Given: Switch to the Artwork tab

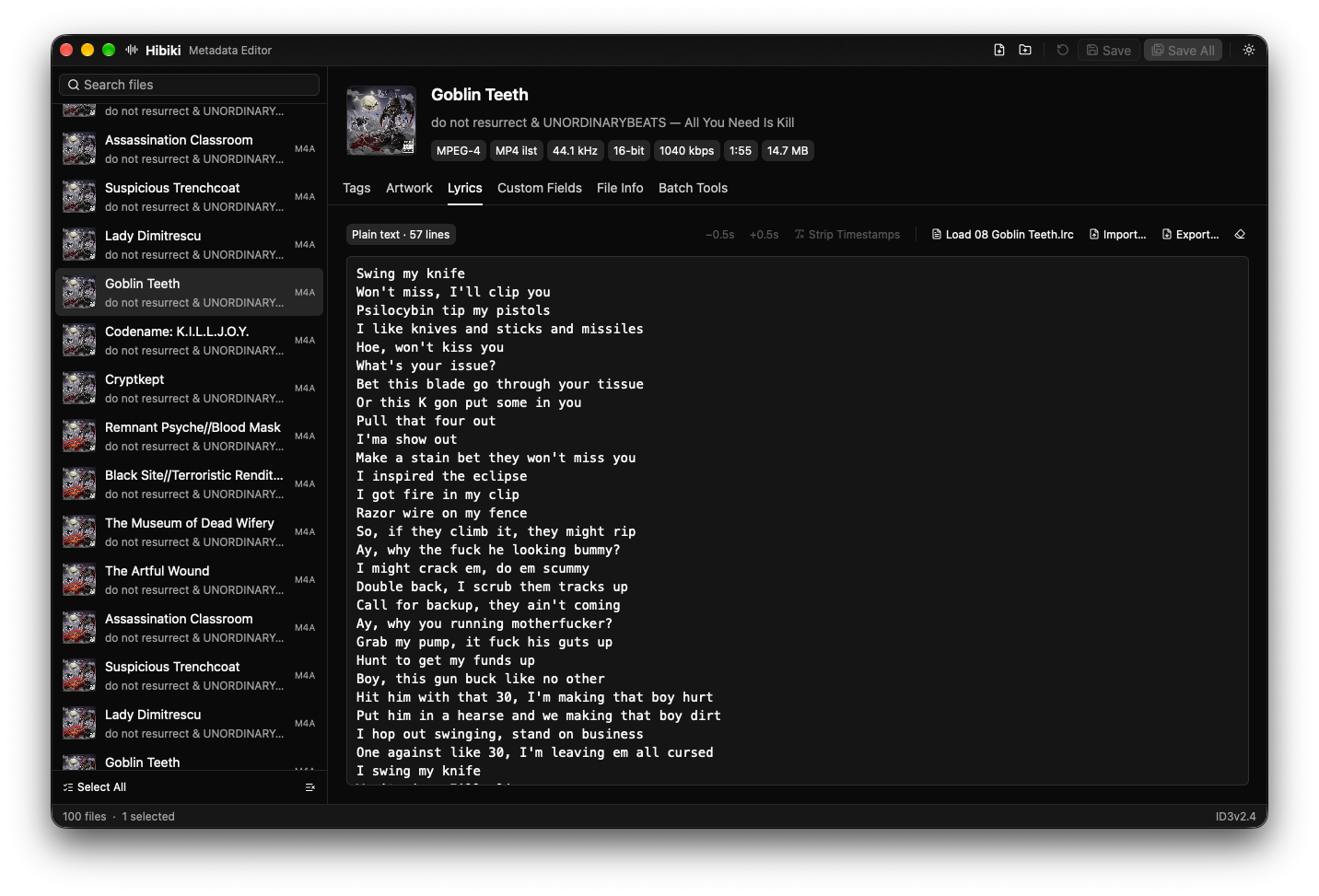Looking at the screenshot, I should point(409,188).
